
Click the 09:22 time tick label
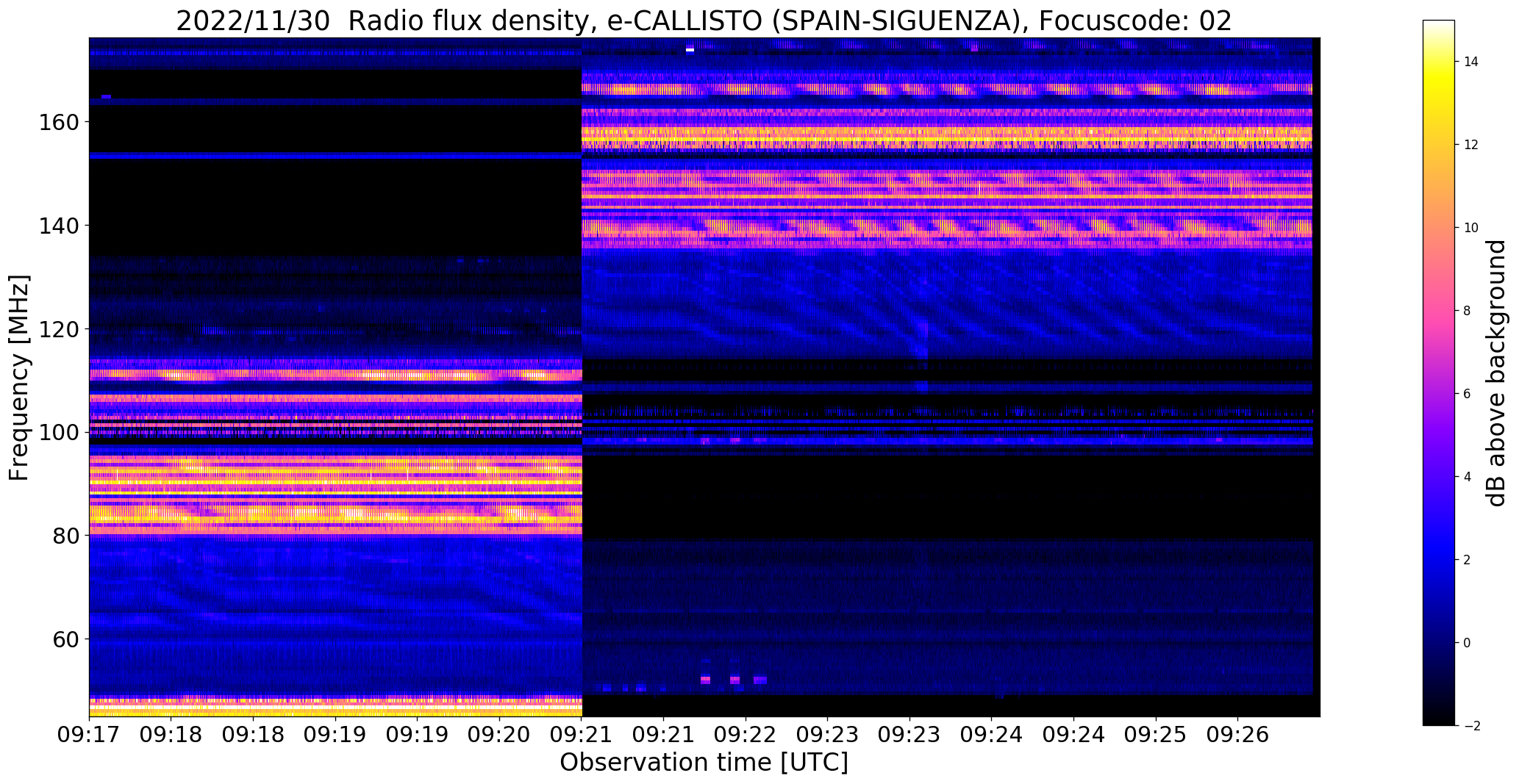[x=746, y=735]
